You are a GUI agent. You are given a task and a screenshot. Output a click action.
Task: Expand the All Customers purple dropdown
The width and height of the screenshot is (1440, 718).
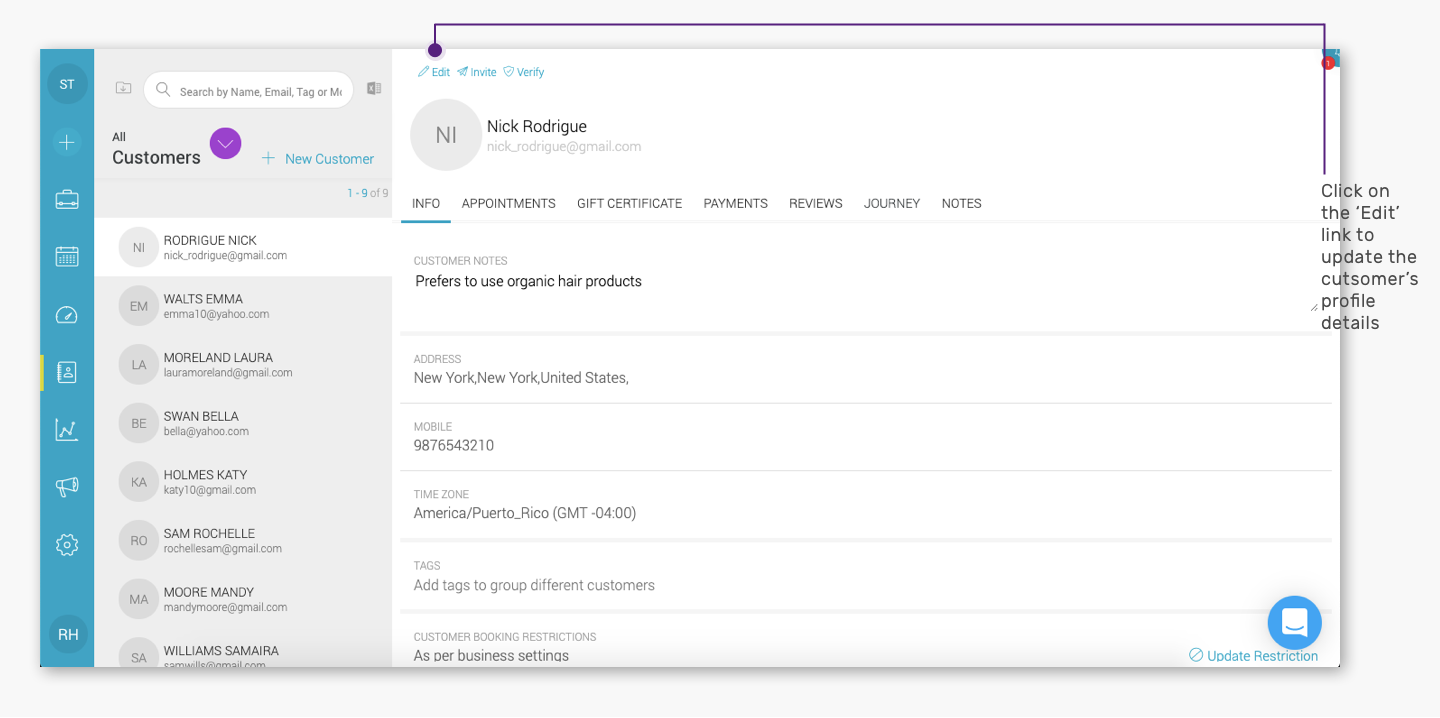(x=226, y=144)
